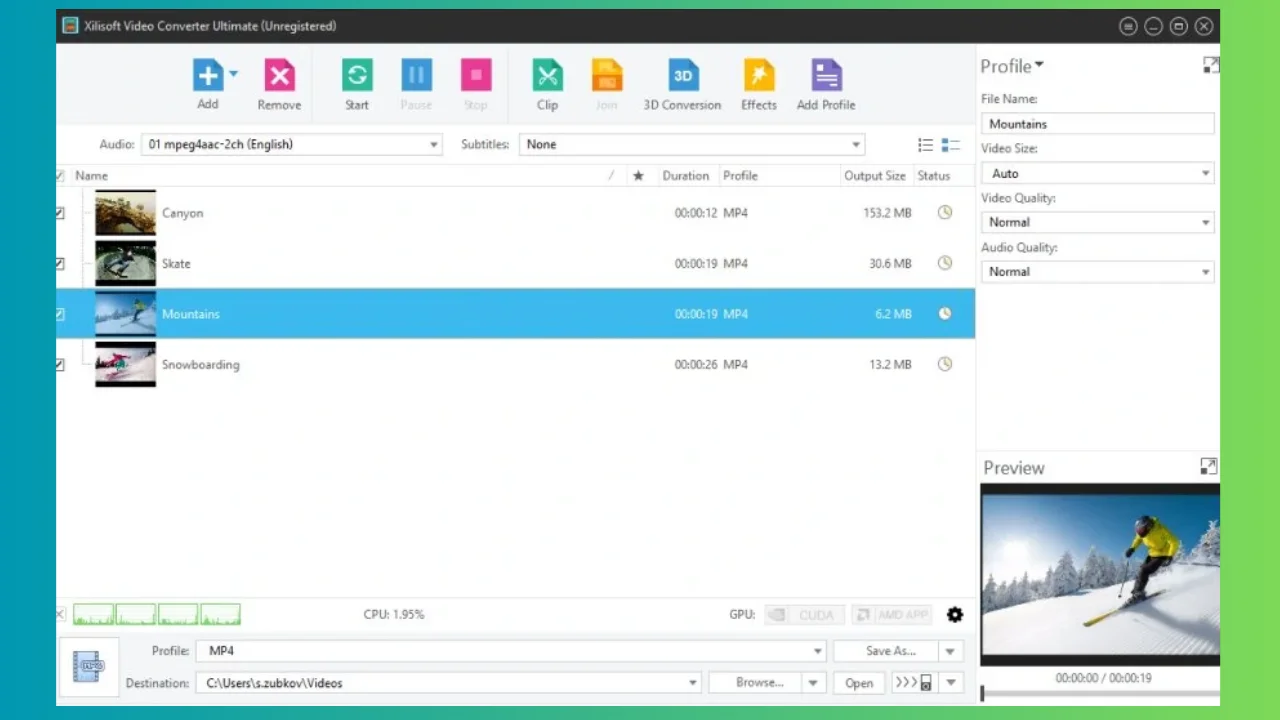
Task: Open GPU settings gear icon
Action: coord(955,615)
